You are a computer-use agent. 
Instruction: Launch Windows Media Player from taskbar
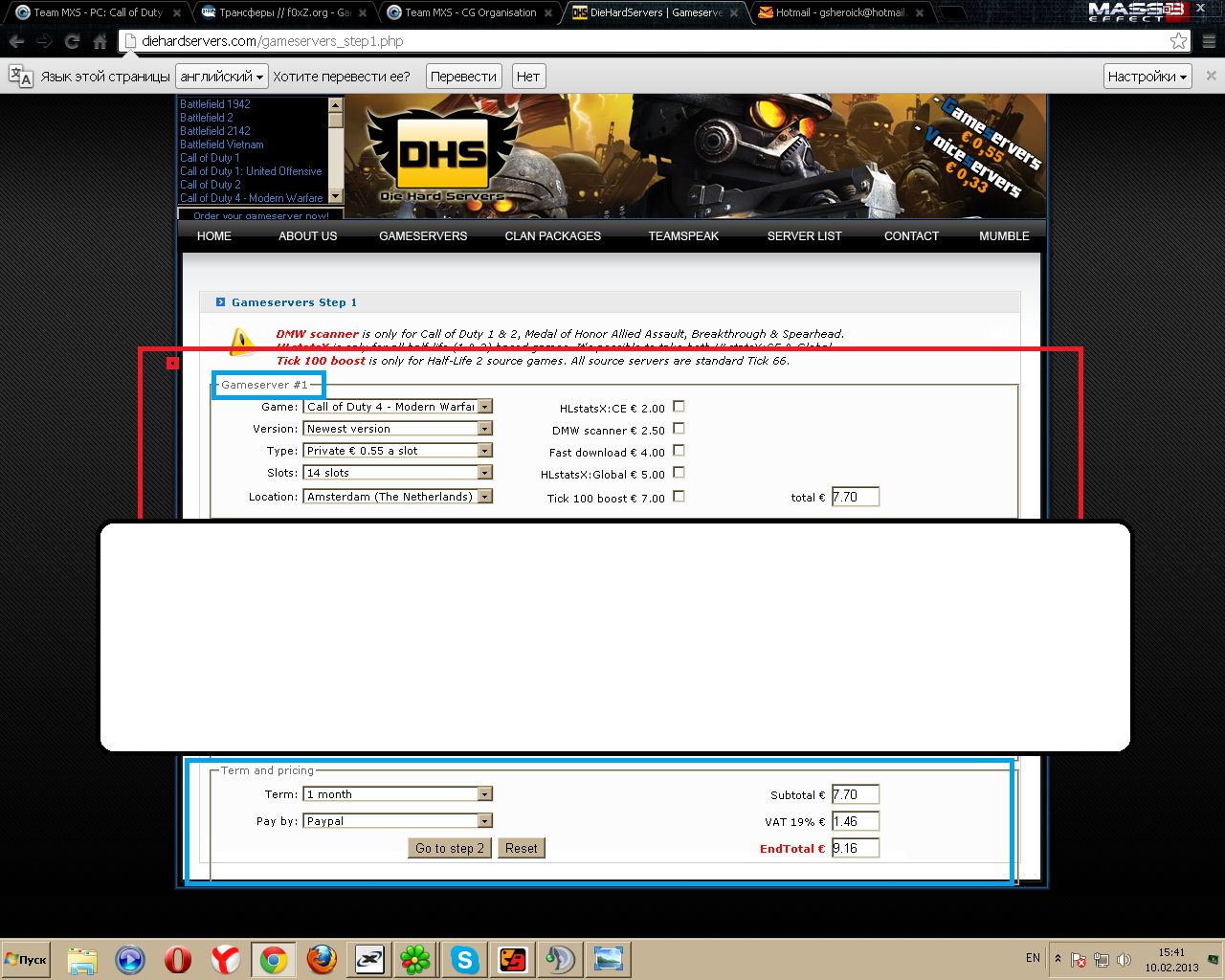[x=130, y=960]
